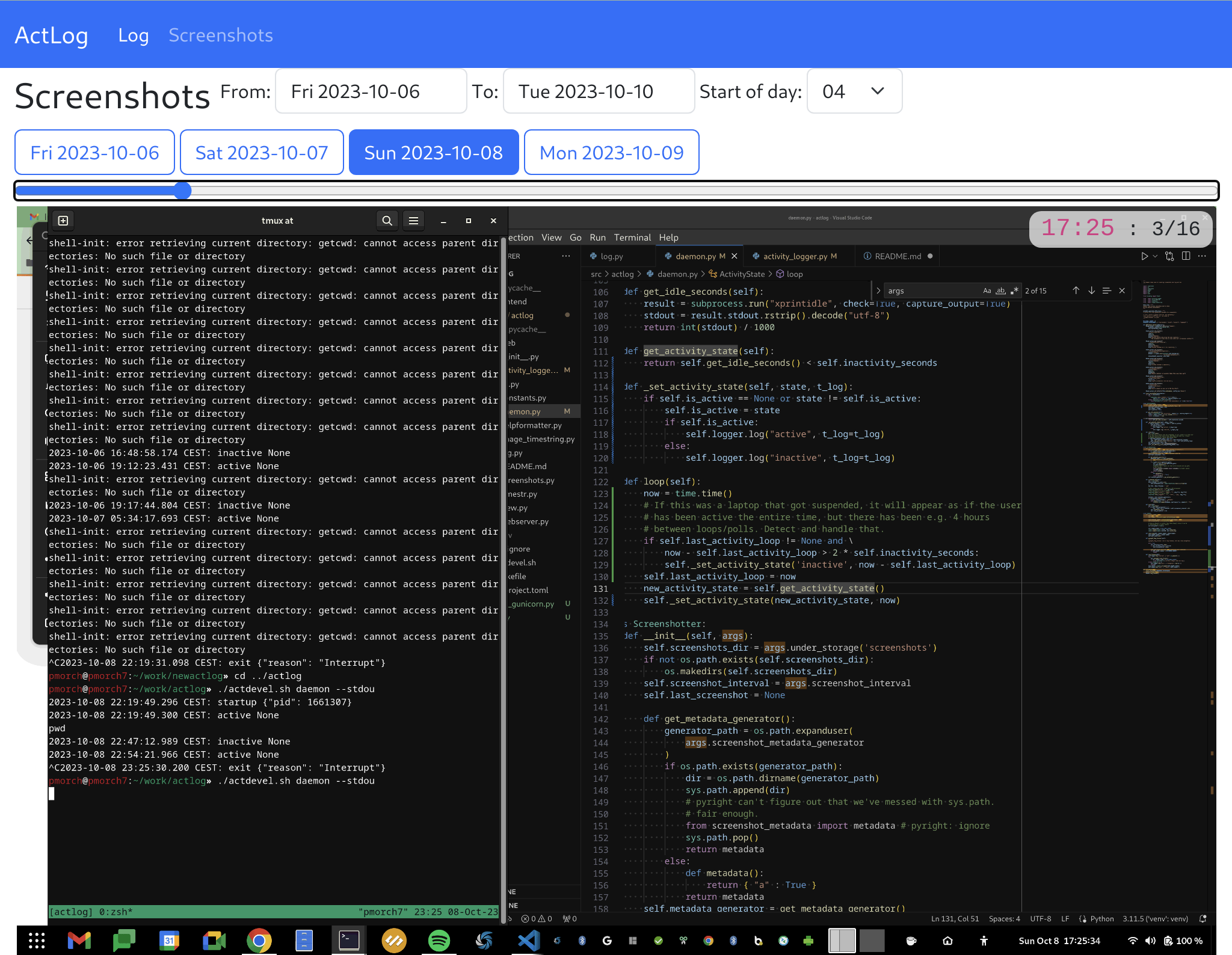Toggle match case in the find widget
Image resolution: width=1232 pixels, height=955 pixels.
coord(987,290)
